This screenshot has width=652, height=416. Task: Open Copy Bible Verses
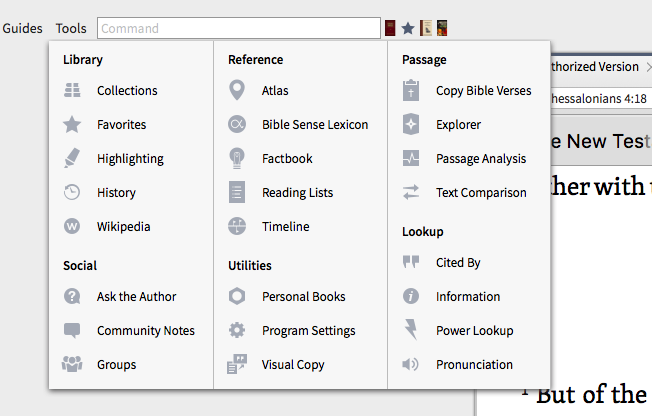coord(483,91)
